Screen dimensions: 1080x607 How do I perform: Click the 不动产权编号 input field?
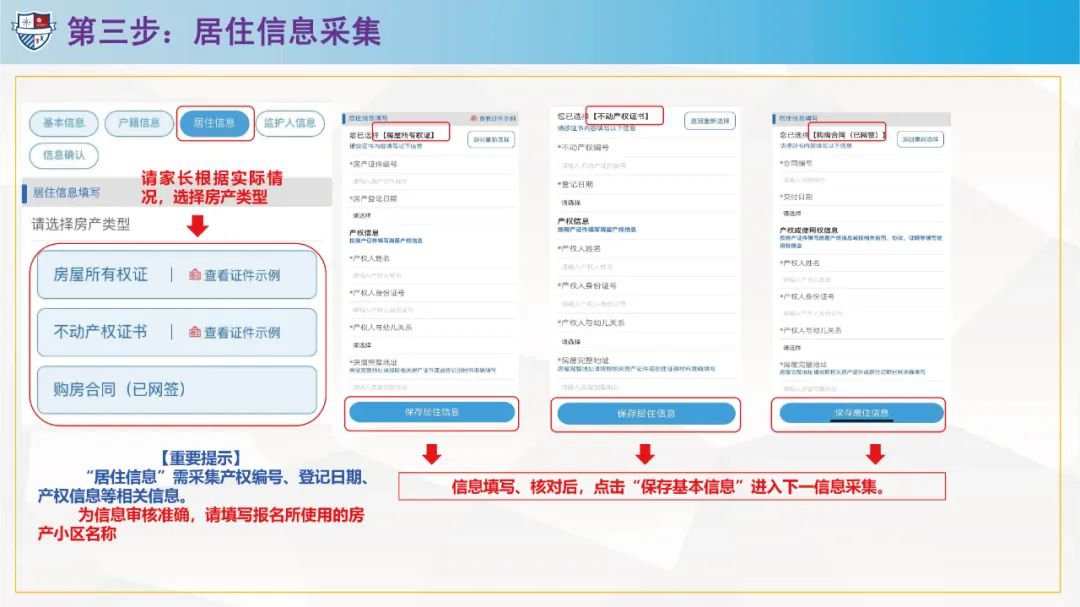click(x=646, y=166)
